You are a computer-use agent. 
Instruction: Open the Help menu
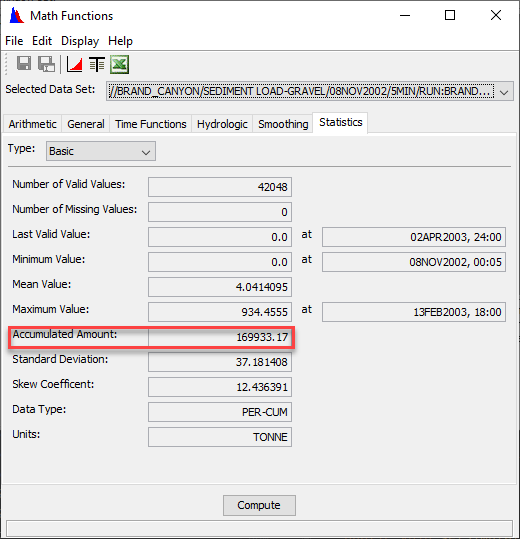[x=120, y=41]
